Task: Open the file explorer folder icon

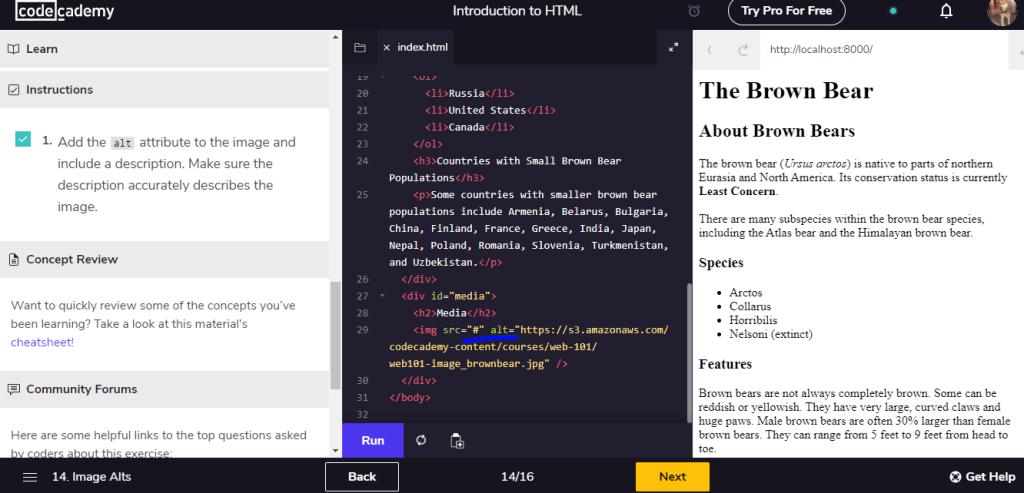Action: point(360,47)
